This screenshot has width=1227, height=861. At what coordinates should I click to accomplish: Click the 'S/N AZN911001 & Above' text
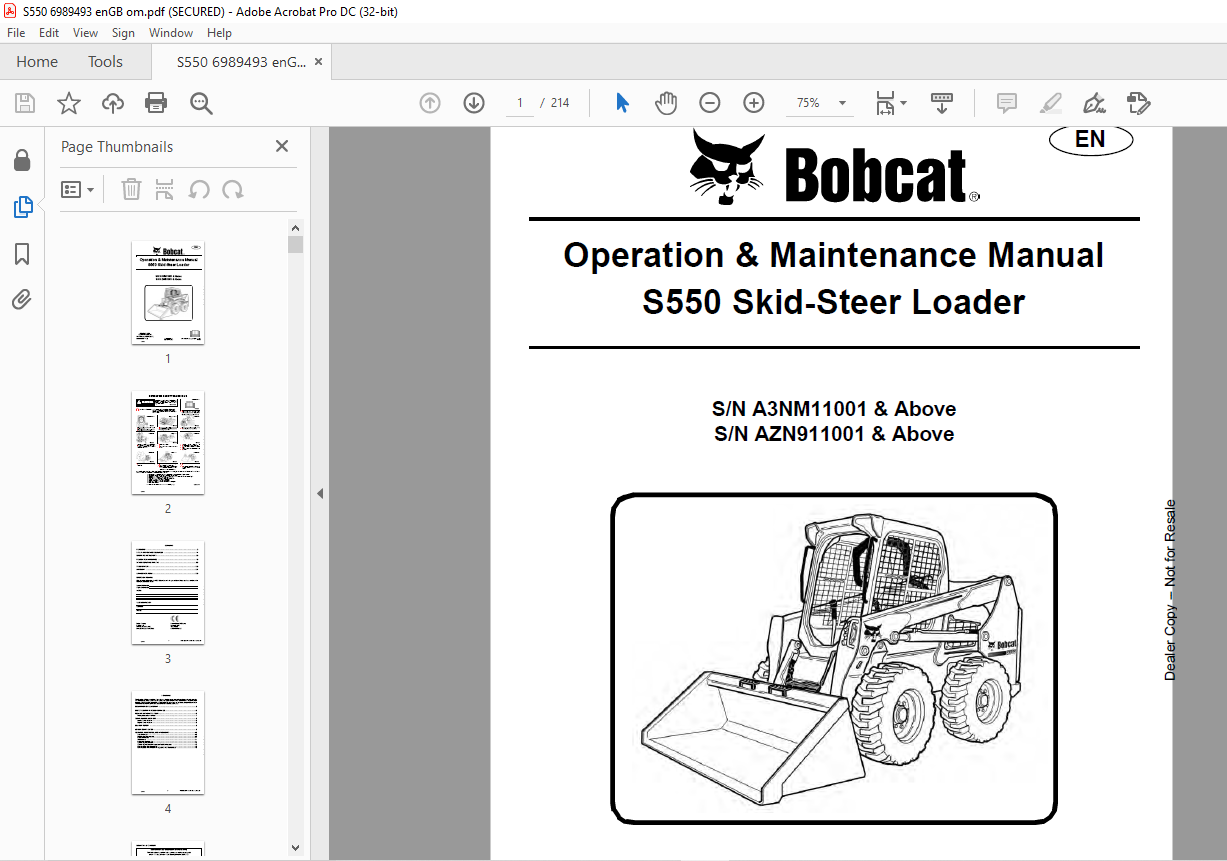click(x=834, y=434)
